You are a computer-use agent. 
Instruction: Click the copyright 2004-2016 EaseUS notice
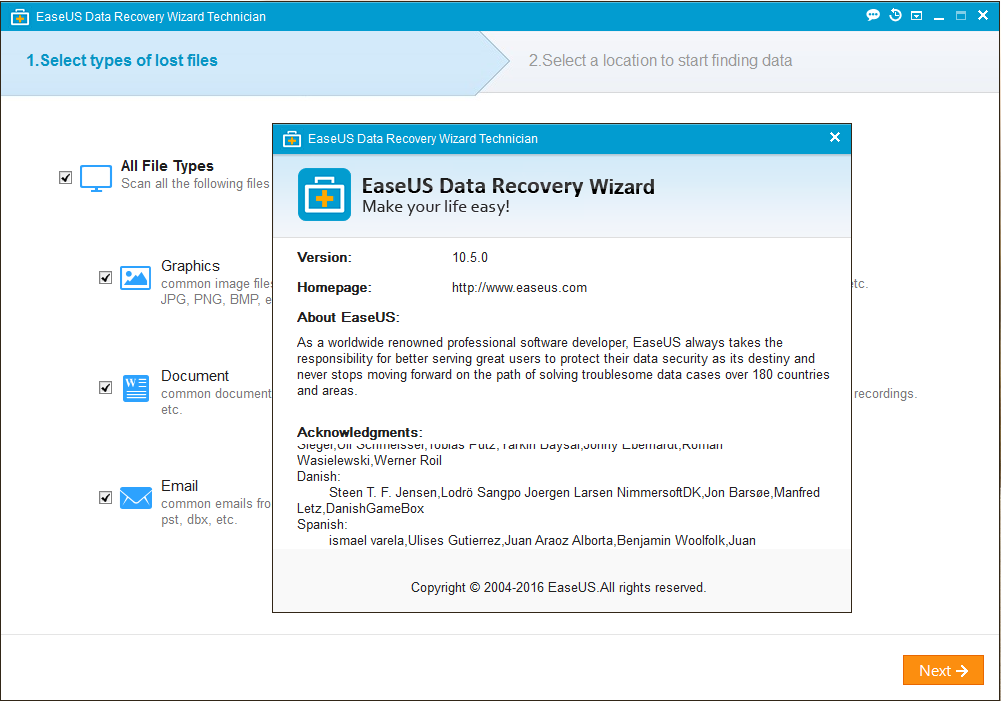pyautogui.click(x=558, y=587)
